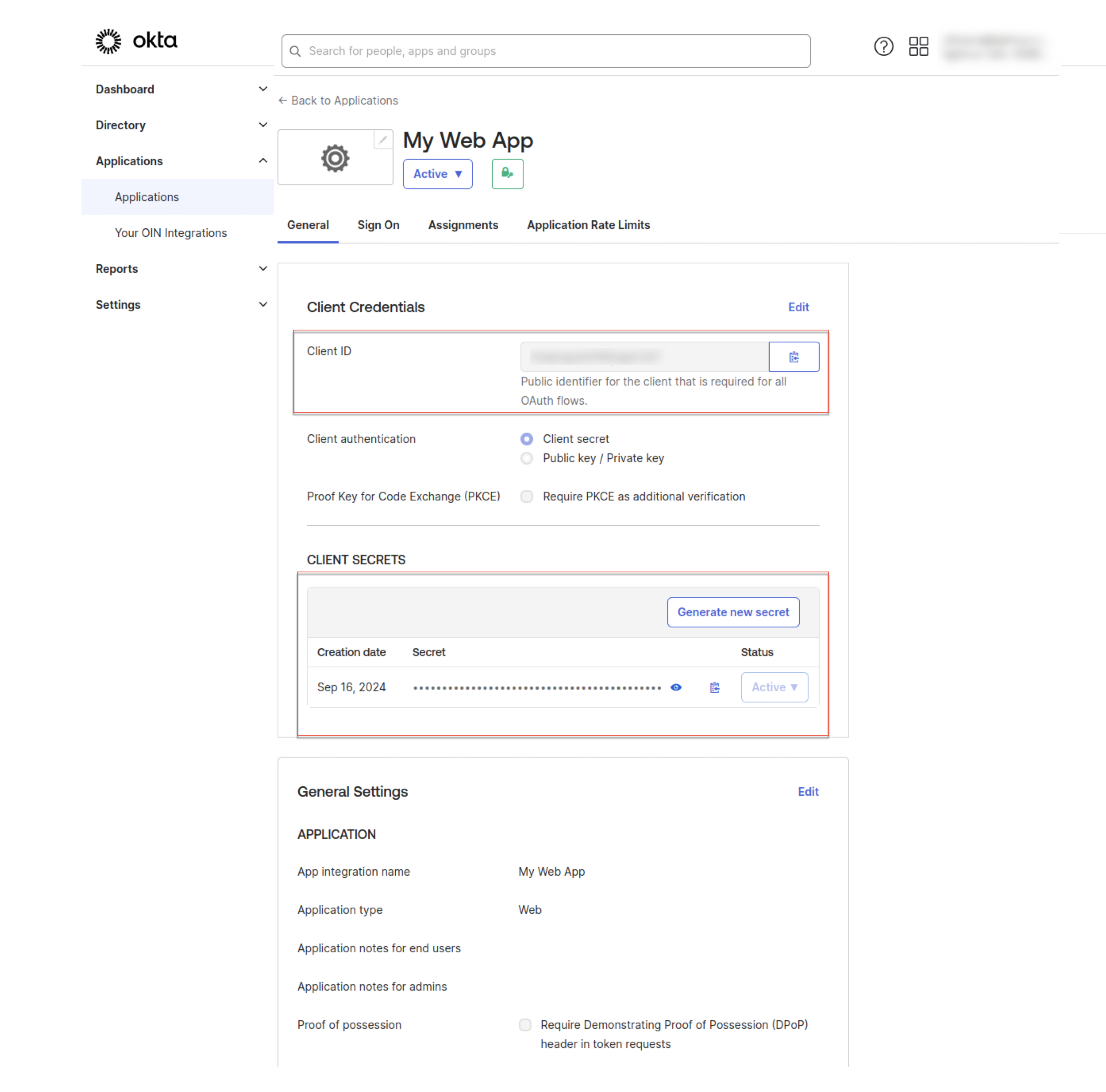The height and width of the screenshot is (1092, 1106).
Task: Enable Require PKCE as additional verification
Action: [527, 497]
